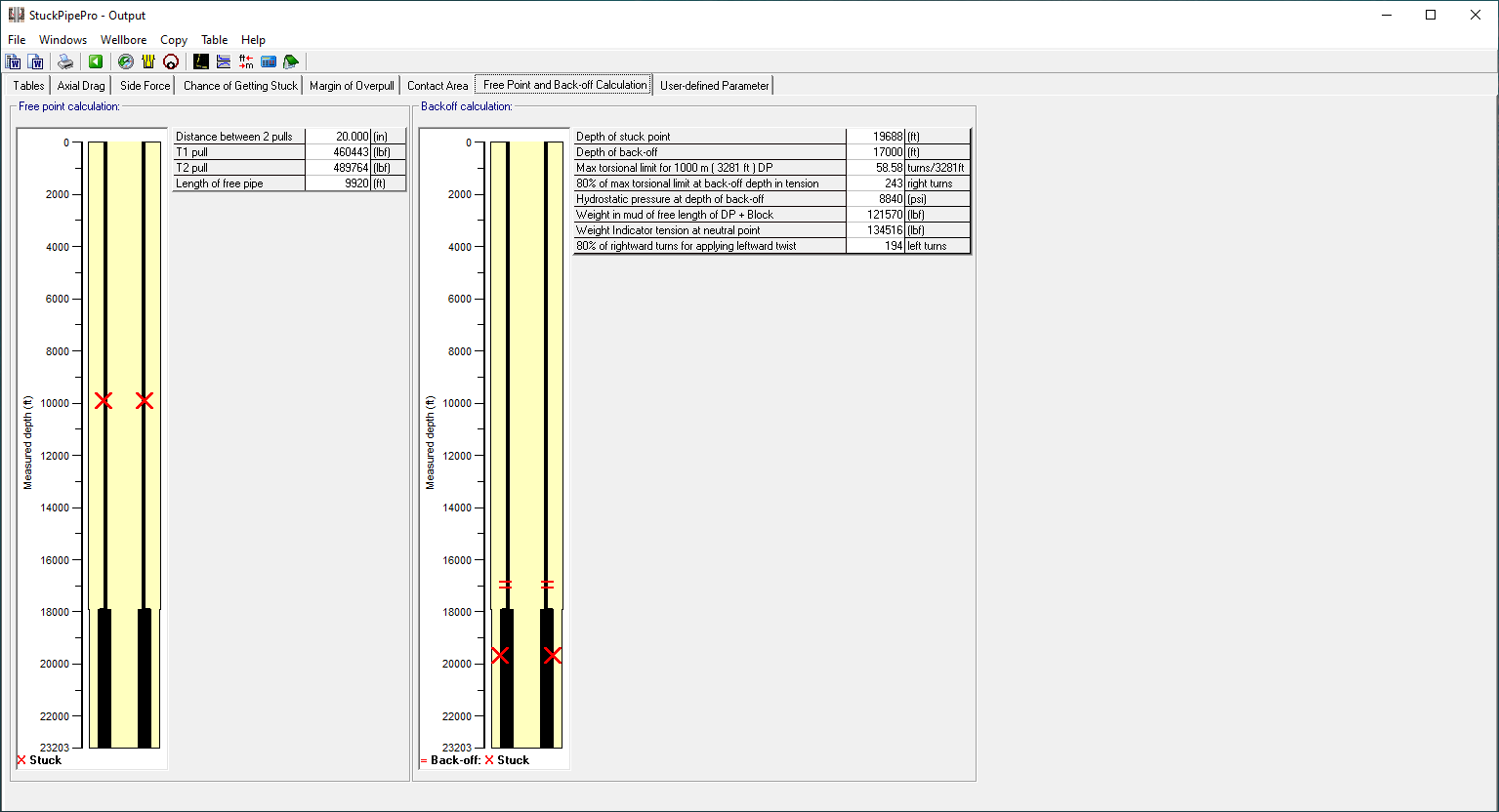
Task: Click the printer icon in the toolbar
Action: click(x=65, y=61)
